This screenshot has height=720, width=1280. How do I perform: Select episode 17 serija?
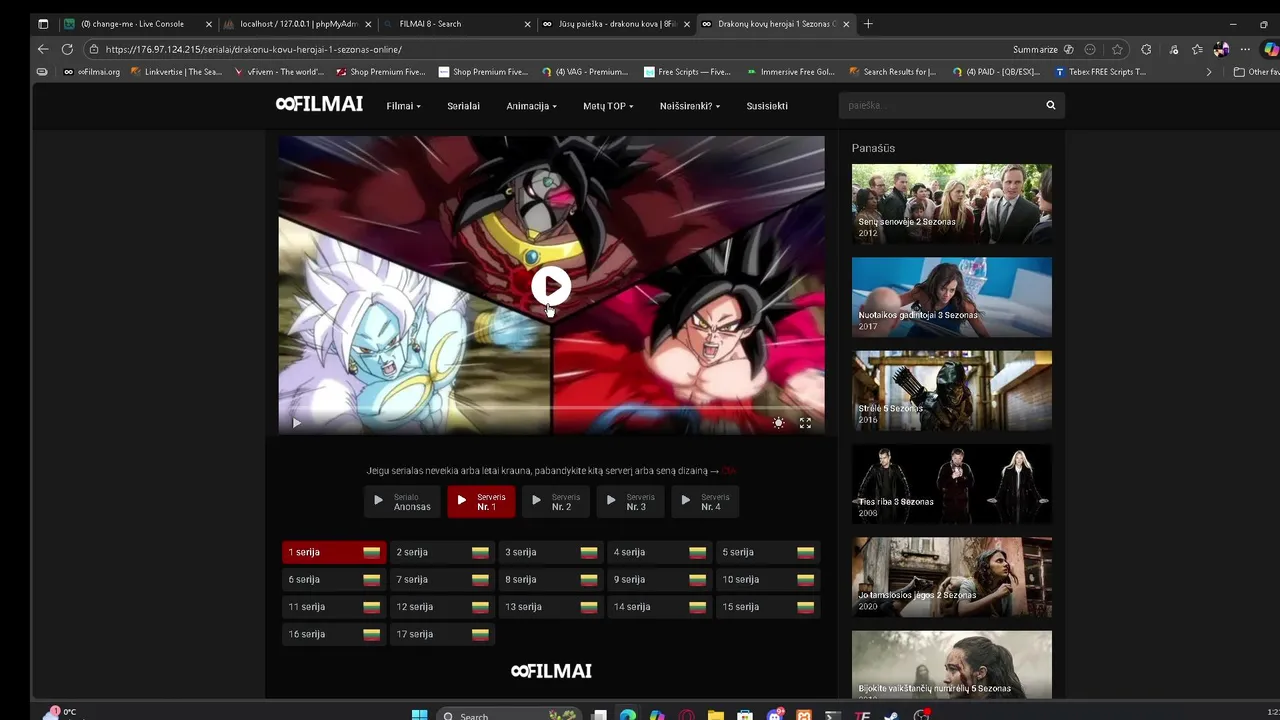tap(442, 634)
